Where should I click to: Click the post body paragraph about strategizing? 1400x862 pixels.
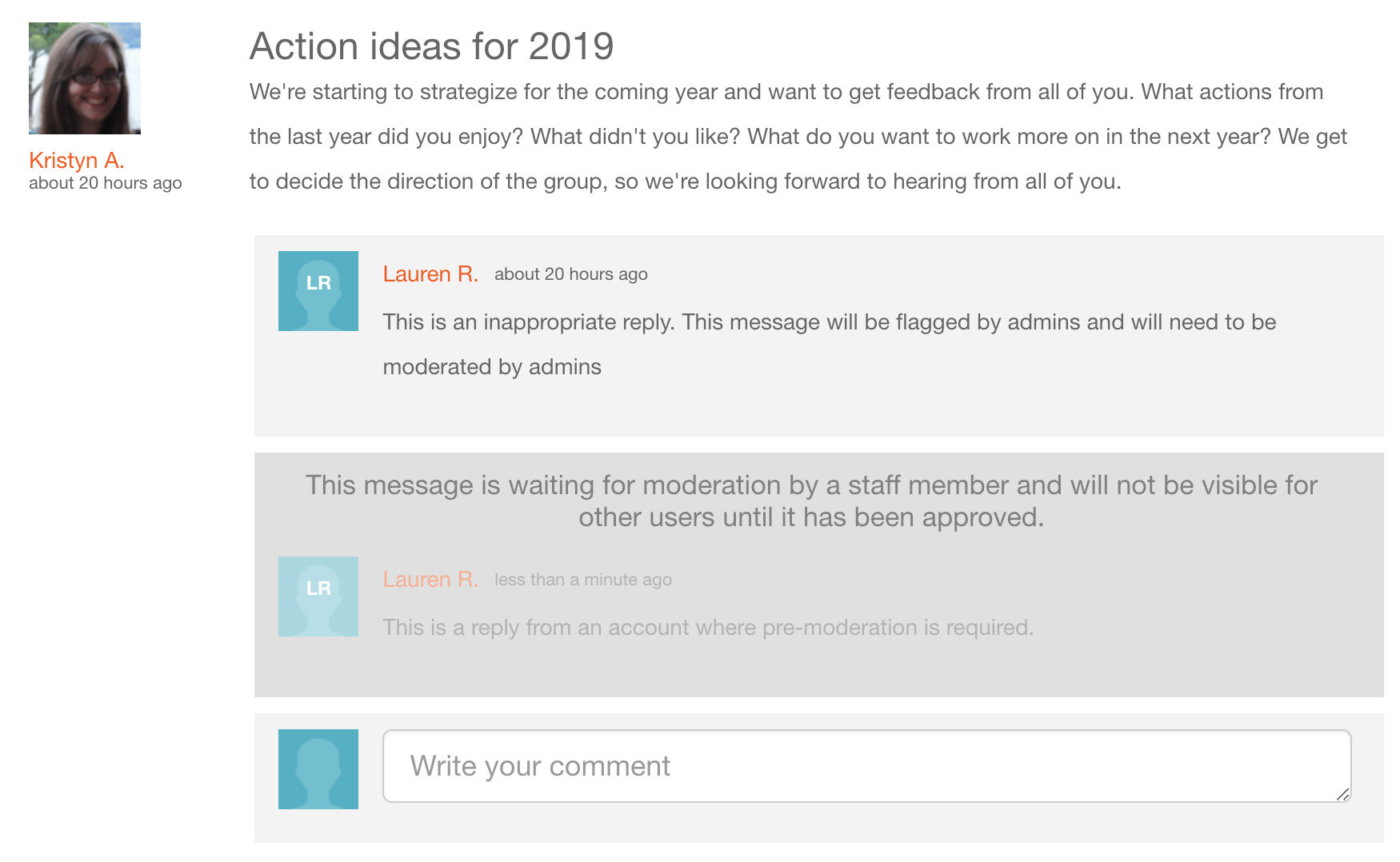798,137
